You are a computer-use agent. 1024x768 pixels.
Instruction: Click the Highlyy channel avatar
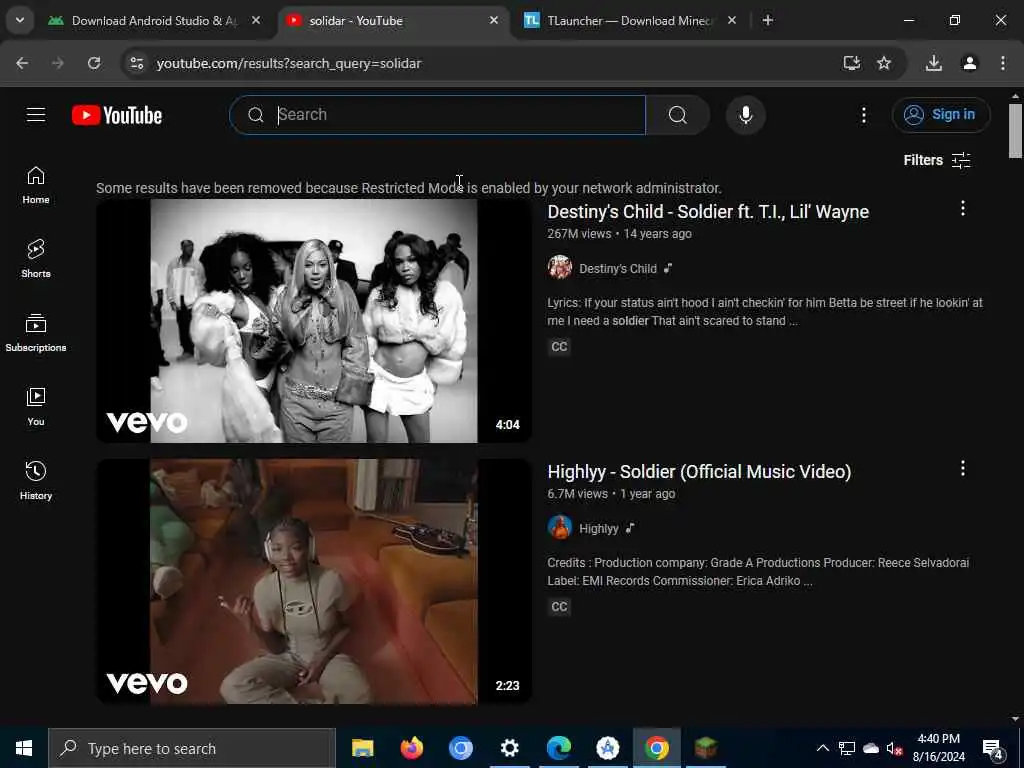pos(560,527)
